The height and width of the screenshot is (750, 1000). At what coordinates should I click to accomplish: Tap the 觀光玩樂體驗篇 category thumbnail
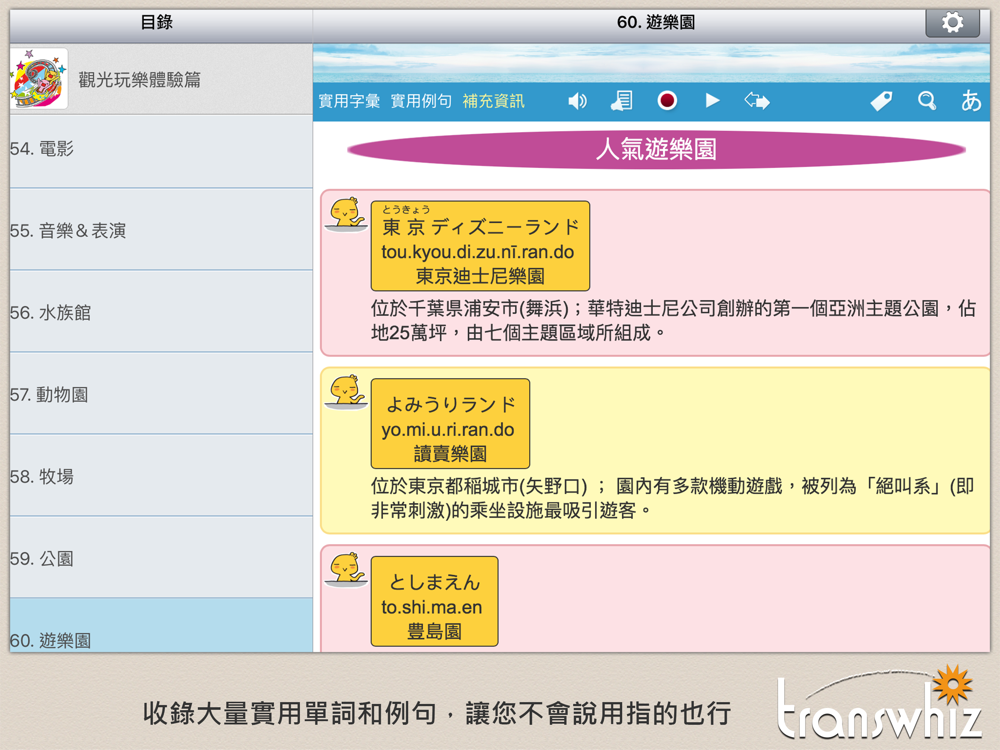(x=39, y=79)
